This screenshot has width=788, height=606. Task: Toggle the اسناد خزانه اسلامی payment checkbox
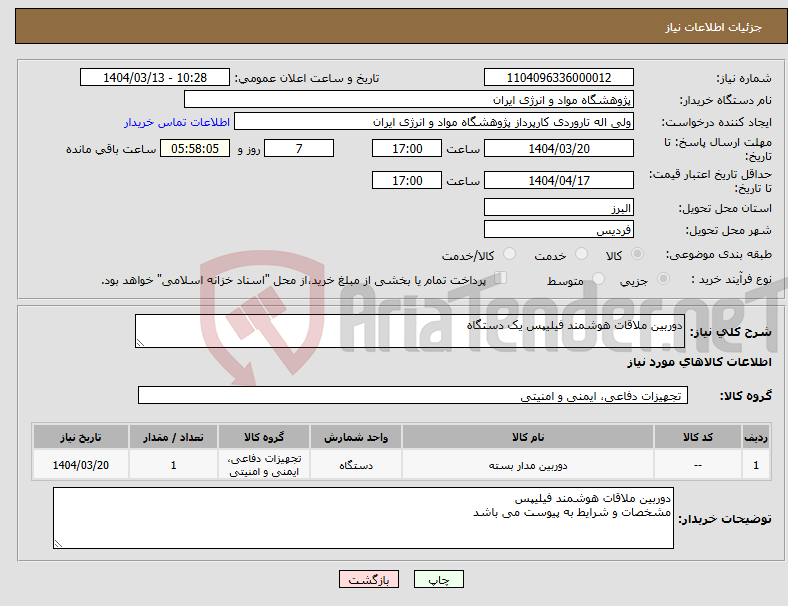[501, 278]
